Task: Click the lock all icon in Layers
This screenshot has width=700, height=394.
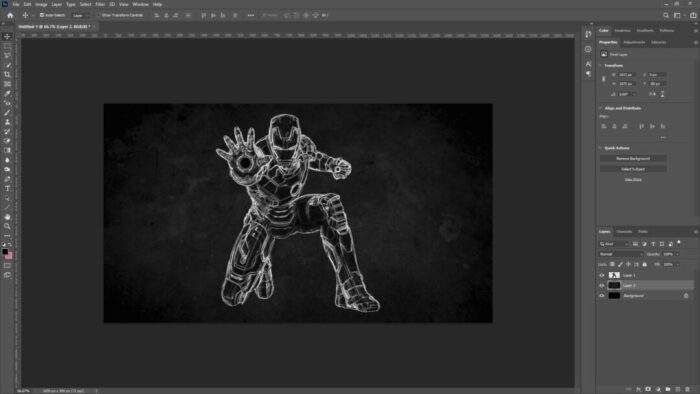Action: (x=644, y=265)
